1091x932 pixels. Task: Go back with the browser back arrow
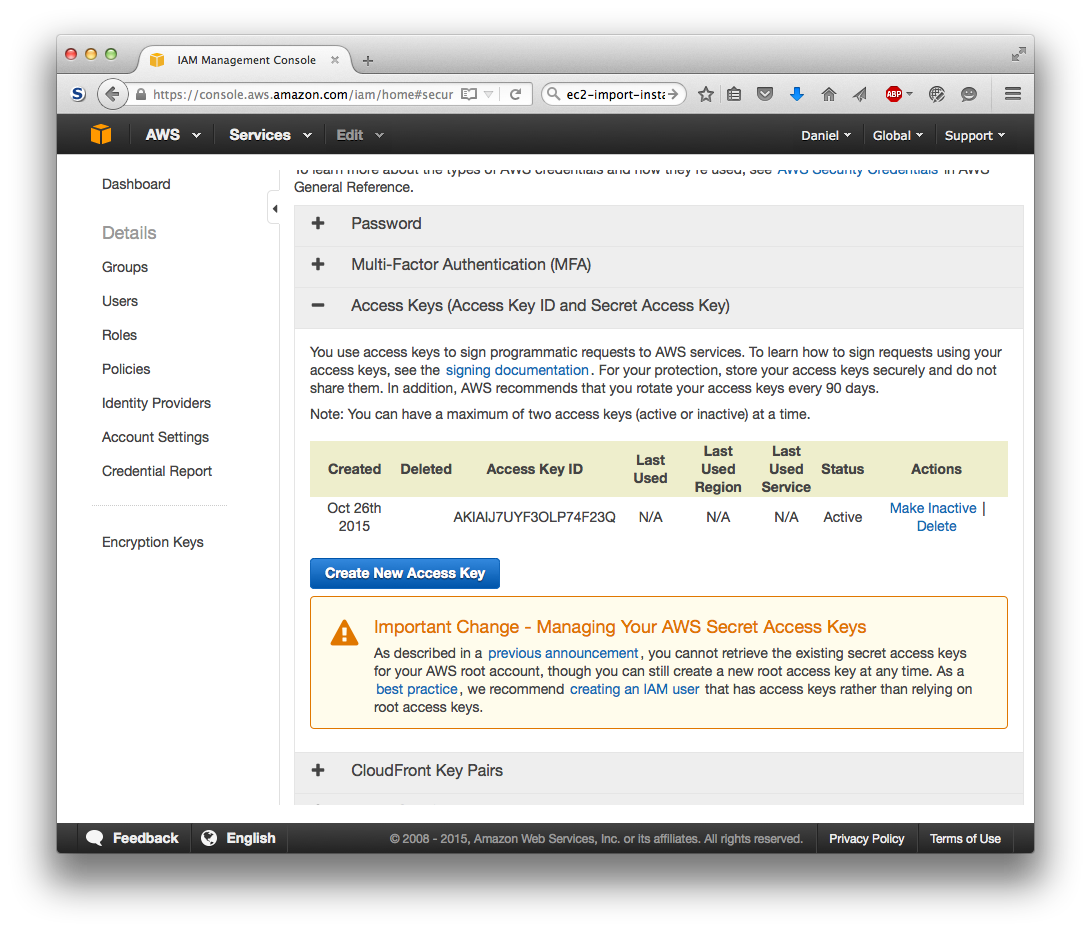click(112, 94)
